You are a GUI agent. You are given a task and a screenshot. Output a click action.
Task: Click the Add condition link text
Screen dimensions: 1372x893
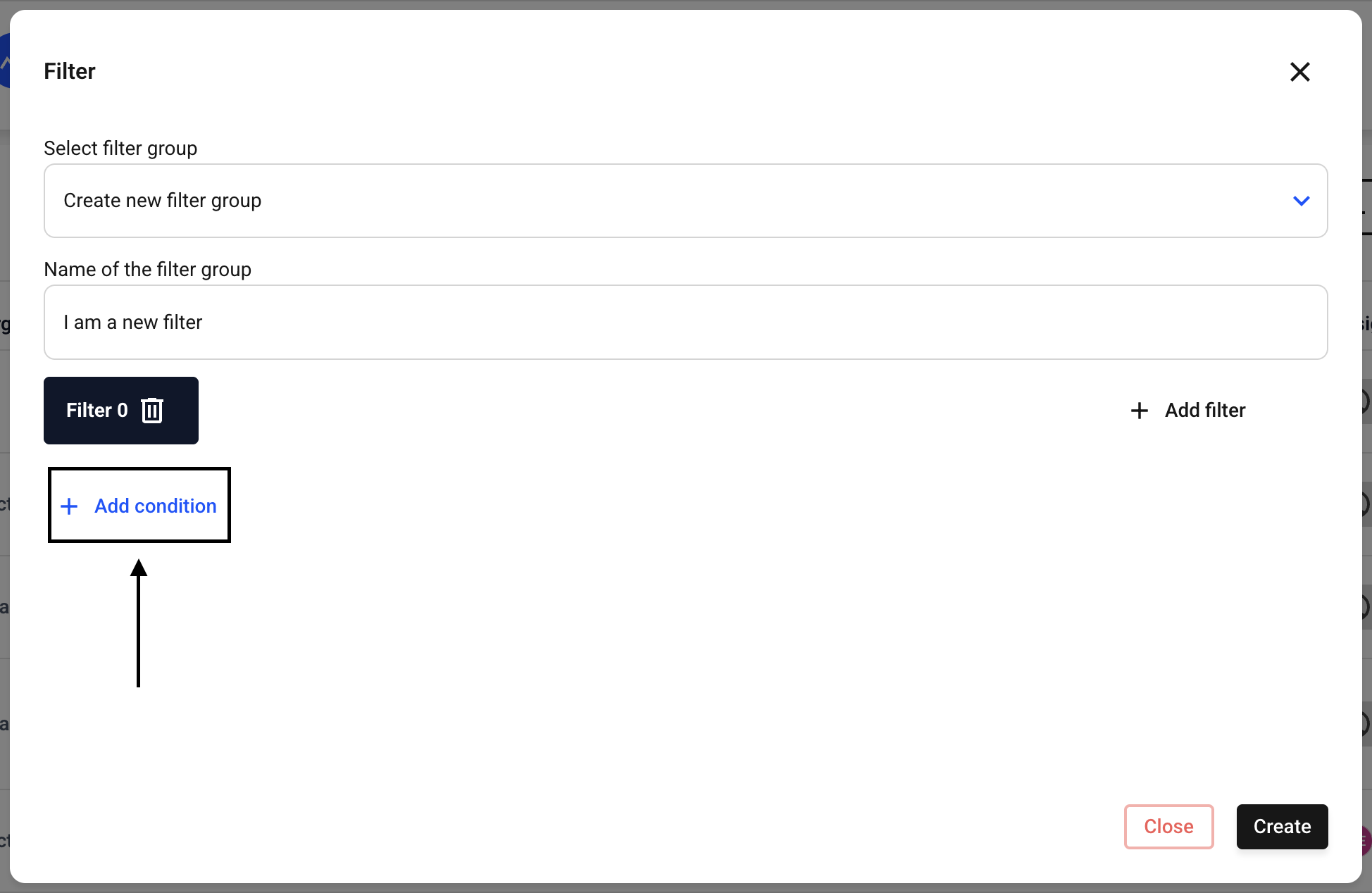coord(156,506)
